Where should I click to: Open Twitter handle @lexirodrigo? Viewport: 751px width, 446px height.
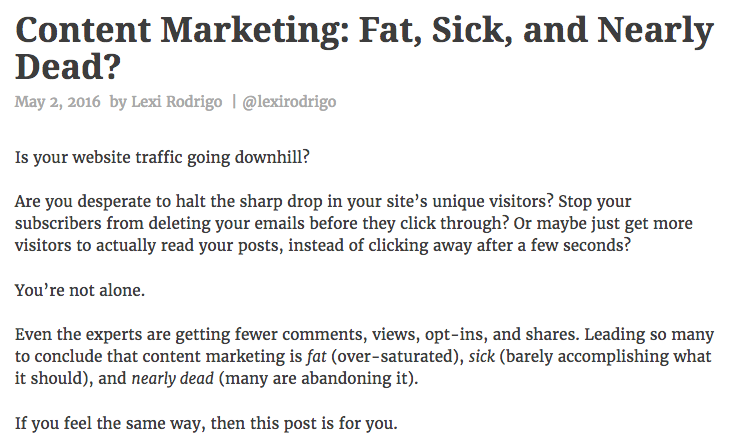pyautogui.click(x=289, y=102)
